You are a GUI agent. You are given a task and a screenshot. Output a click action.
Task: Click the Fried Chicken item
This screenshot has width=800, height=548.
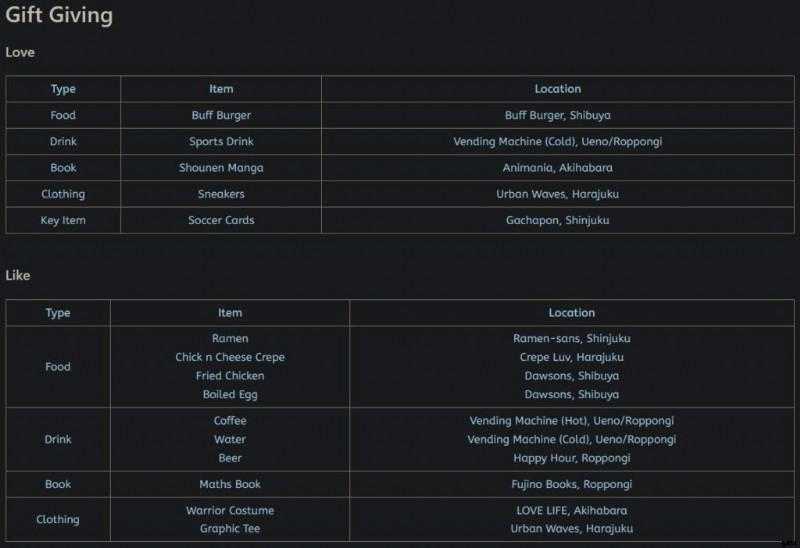230,376
